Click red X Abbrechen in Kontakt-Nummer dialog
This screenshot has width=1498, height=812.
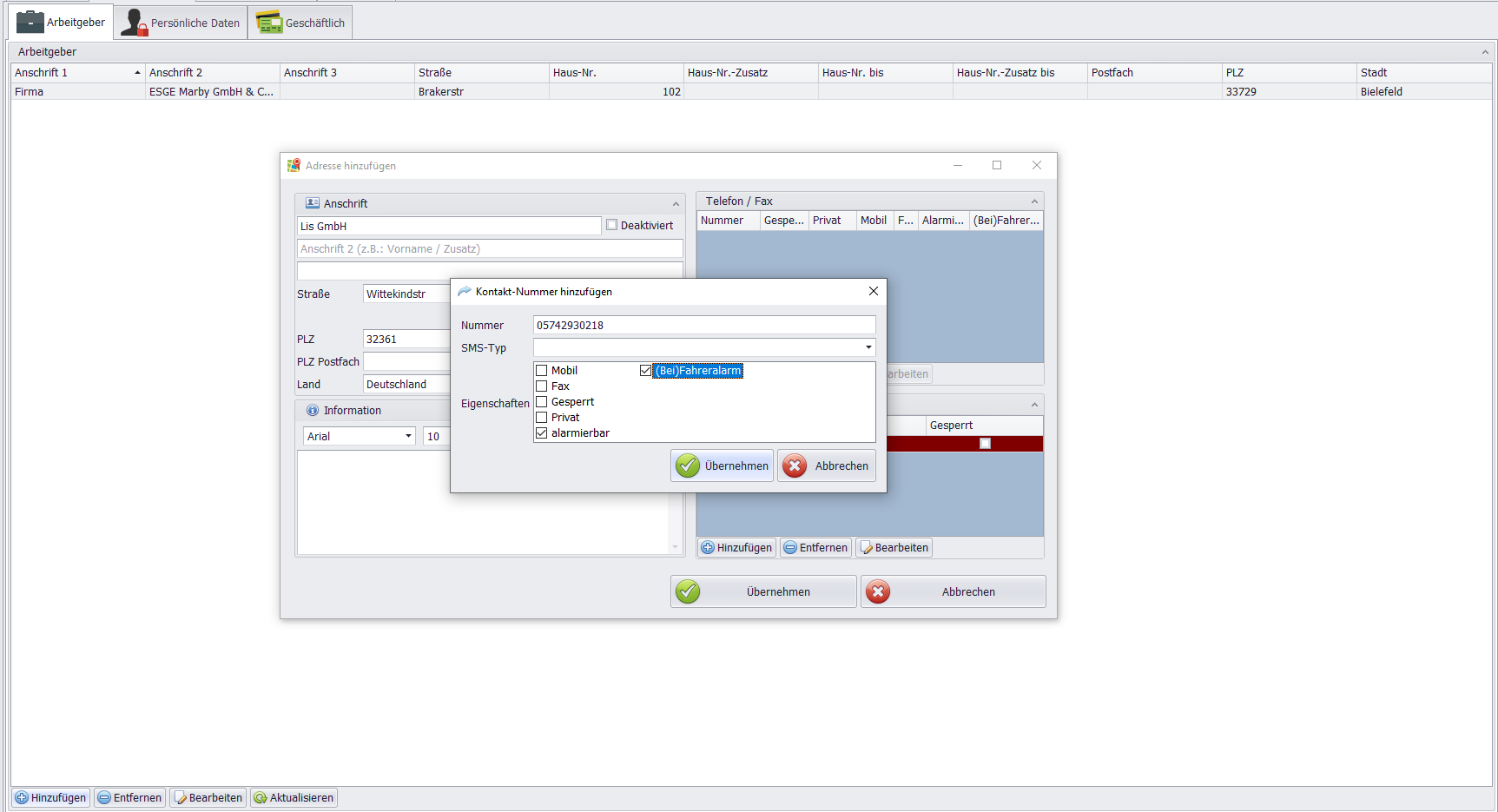pyautogui.click(x=827, y=466)
